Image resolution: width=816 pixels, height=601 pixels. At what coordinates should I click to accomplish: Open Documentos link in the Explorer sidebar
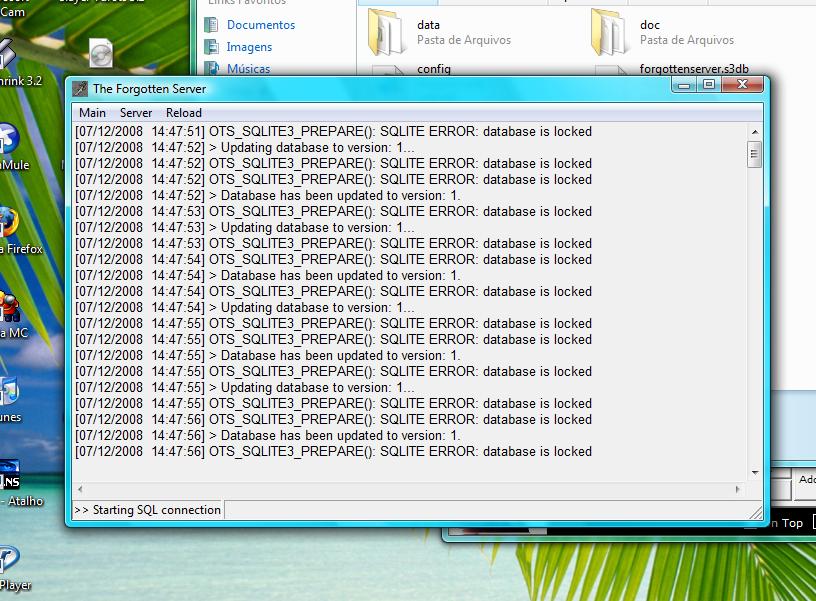pos(261,25)
